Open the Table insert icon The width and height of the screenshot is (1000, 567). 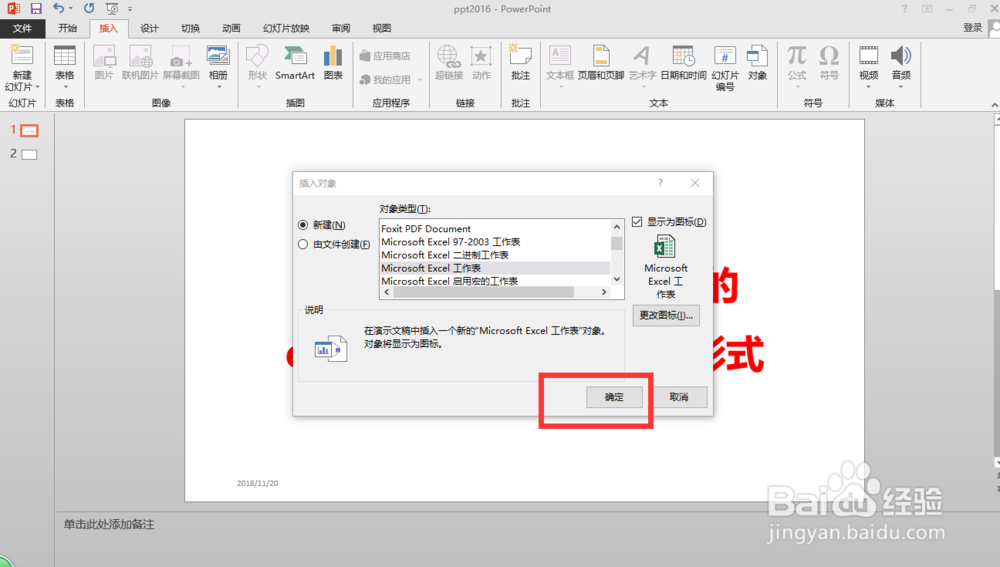click(x=64, y=56)
